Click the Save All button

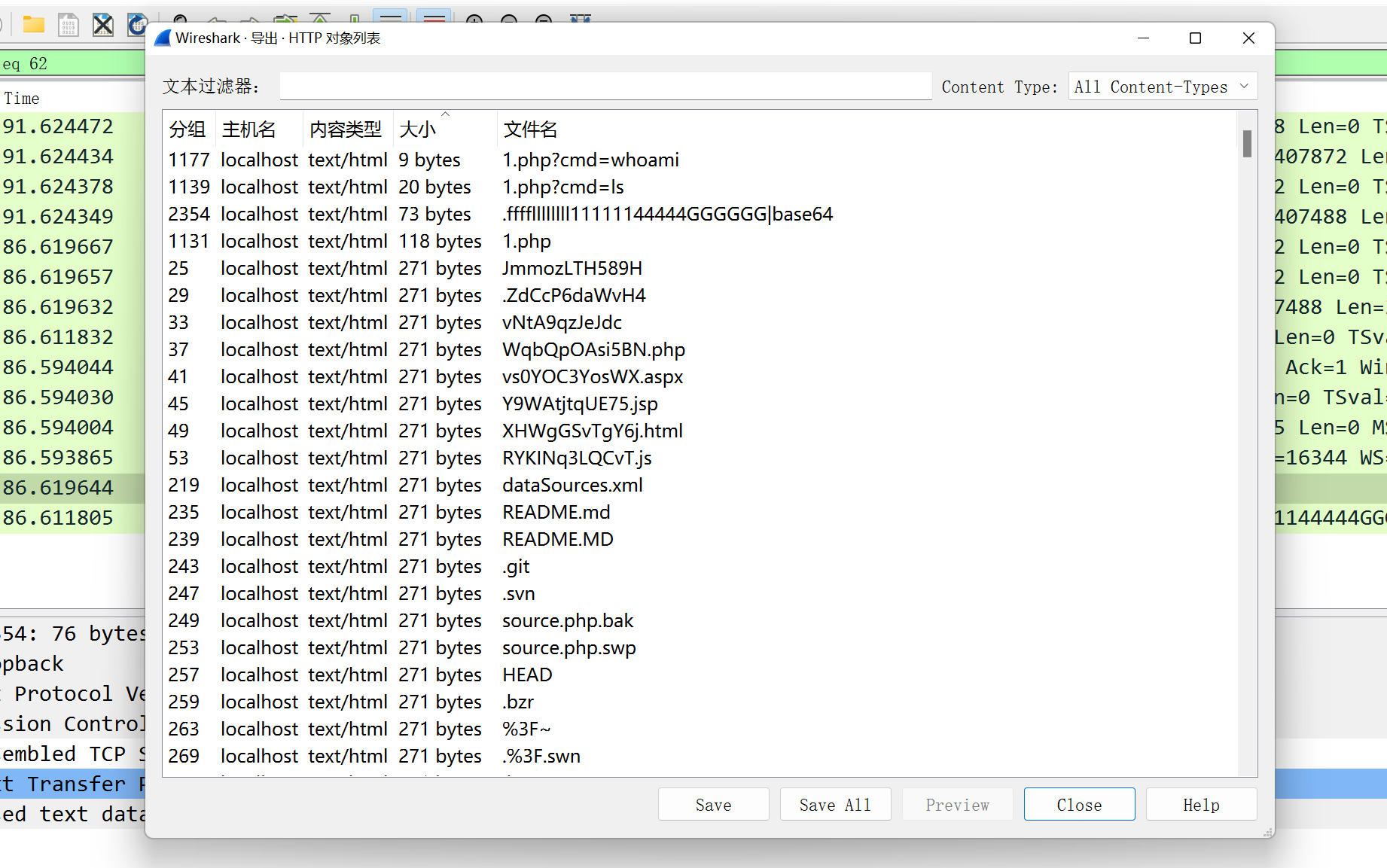coord(836,805)
